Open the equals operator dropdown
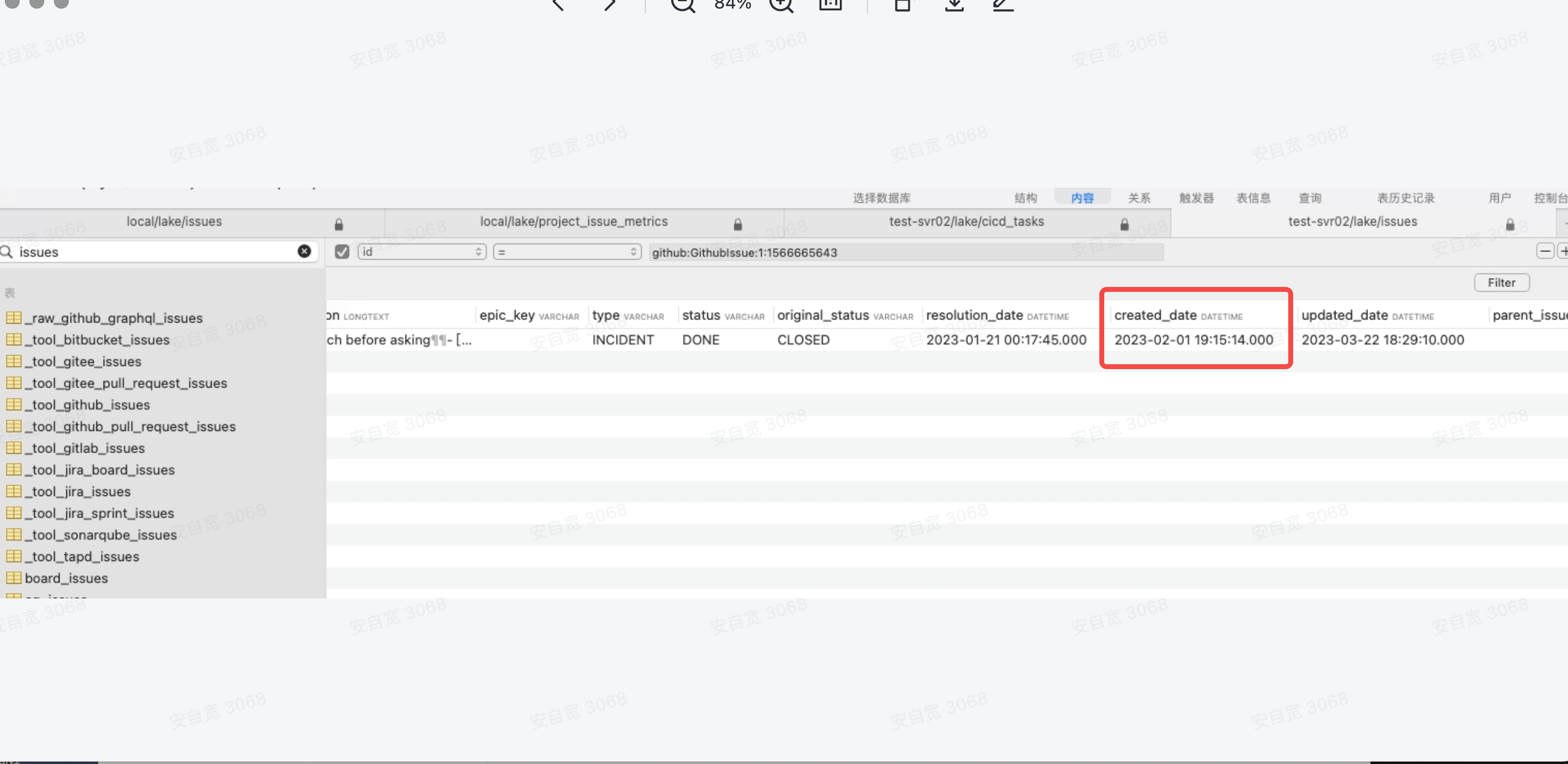 (x=567, y=252)
